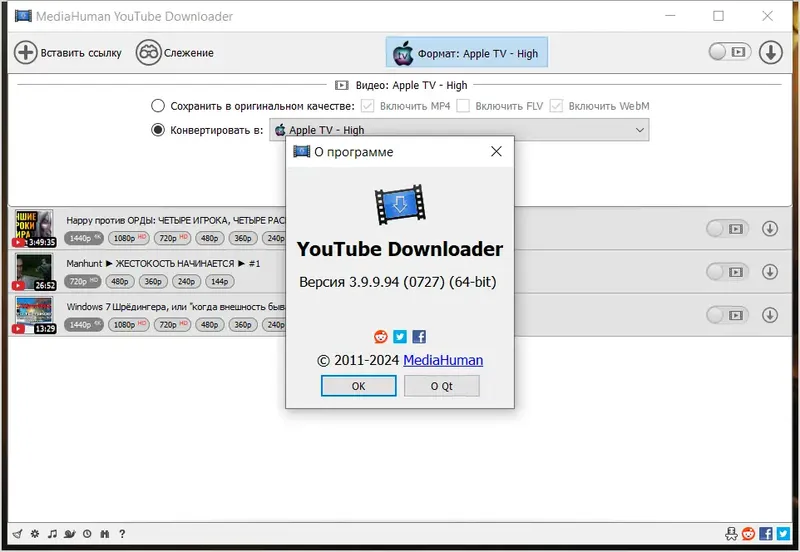
Task: Select 720p quality for Manhunt video
Action: click(83, 282)
